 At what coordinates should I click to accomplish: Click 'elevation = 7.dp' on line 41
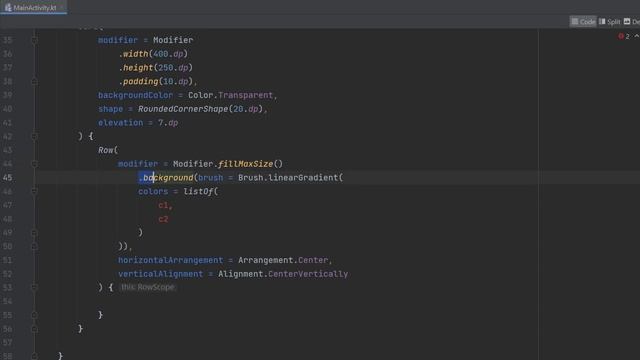138,123
